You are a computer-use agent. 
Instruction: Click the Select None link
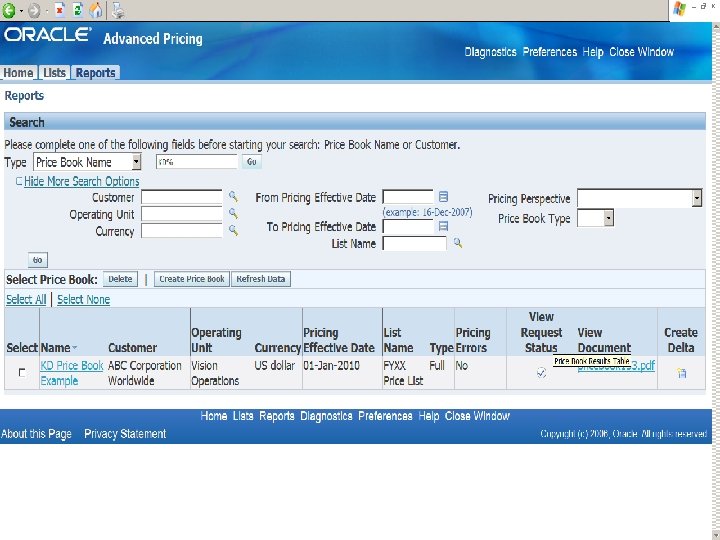[x=84, y=299]
